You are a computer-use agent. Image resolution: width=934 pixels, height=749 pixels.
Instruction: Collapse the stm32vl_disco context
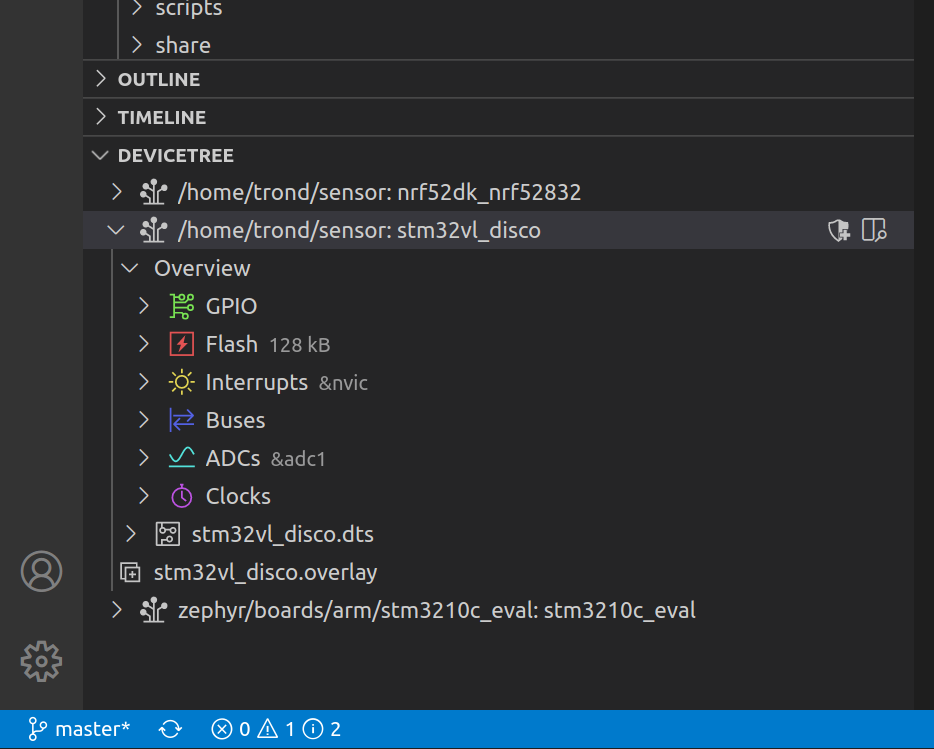(116, 230)
